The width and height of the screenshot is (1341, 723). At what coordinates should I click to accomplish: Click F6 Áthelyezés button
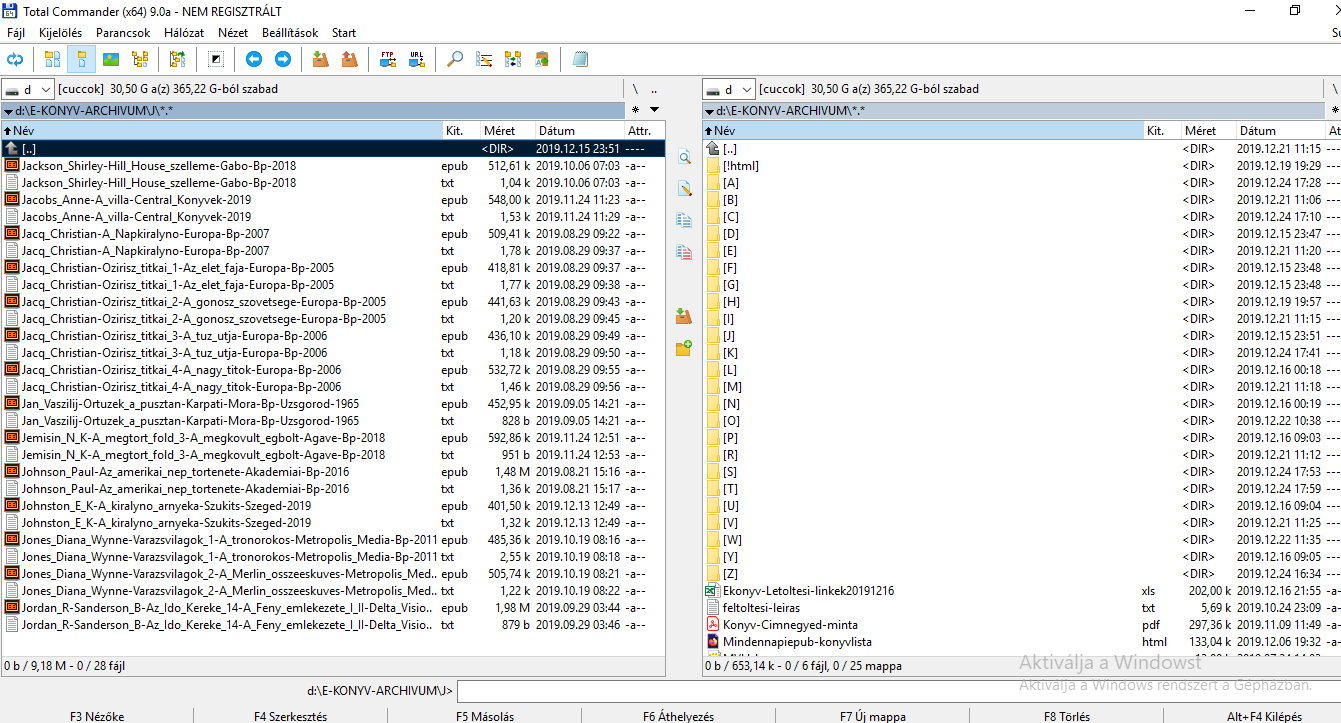(x=678, y=716)
